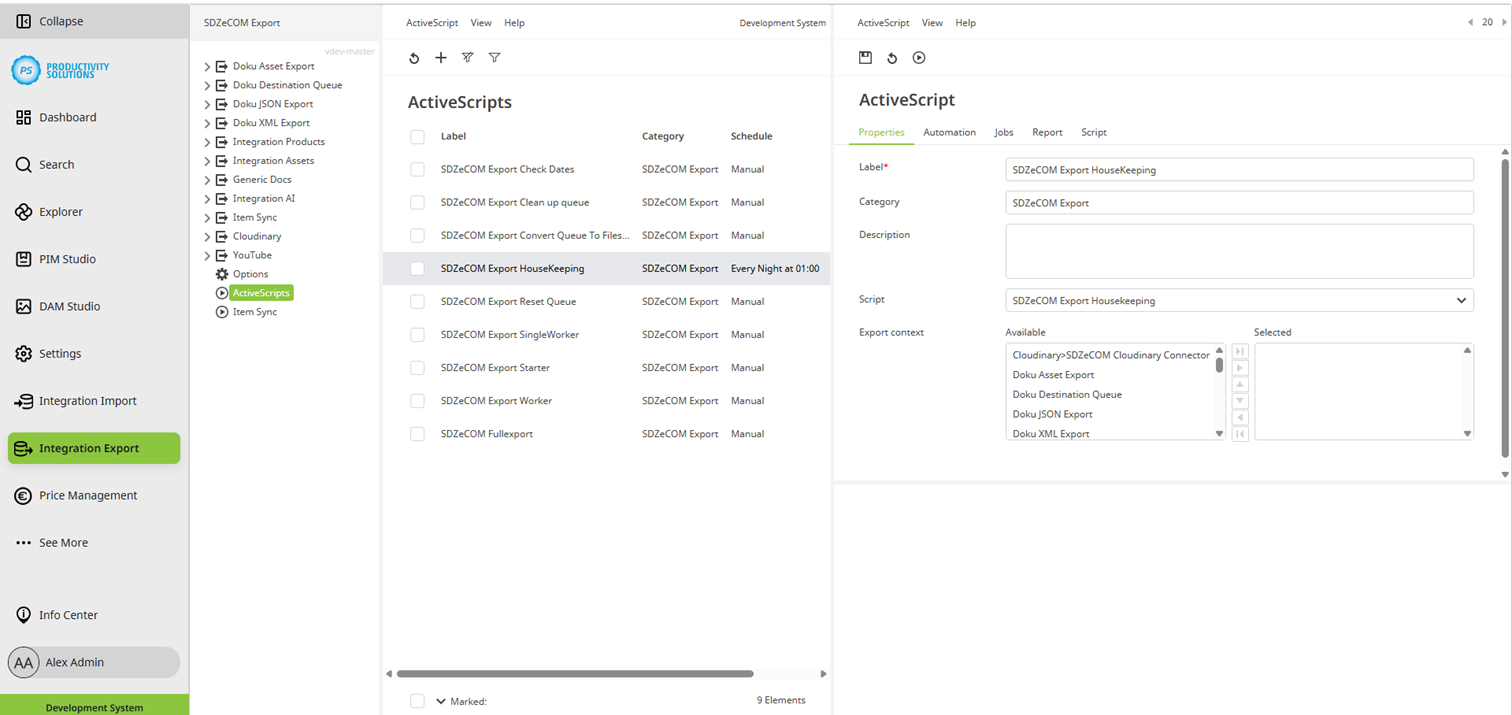1512x715 pixels.
Task: Open the View menu of the ActiveScript panel
Action: coord(932,22)
